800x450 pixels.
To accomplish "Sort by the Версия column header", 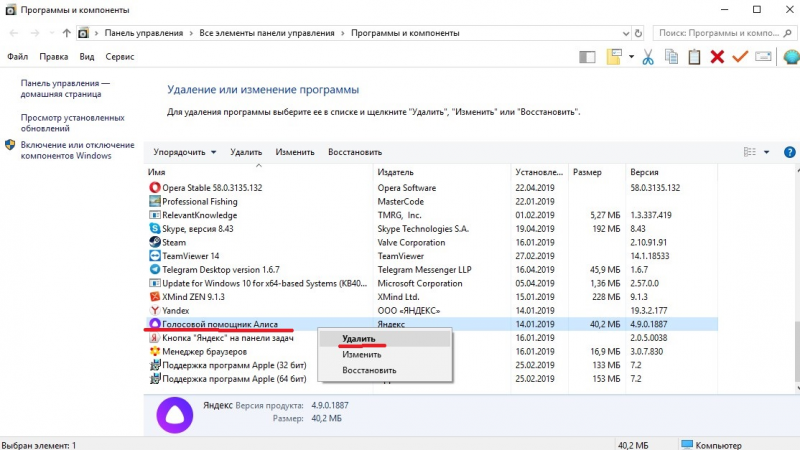I will click(x=671, y=172).
